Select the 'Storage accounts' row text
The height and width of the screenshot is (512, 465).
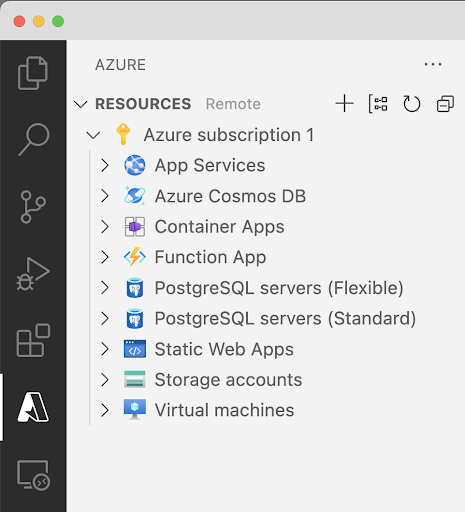click(229, 380)
